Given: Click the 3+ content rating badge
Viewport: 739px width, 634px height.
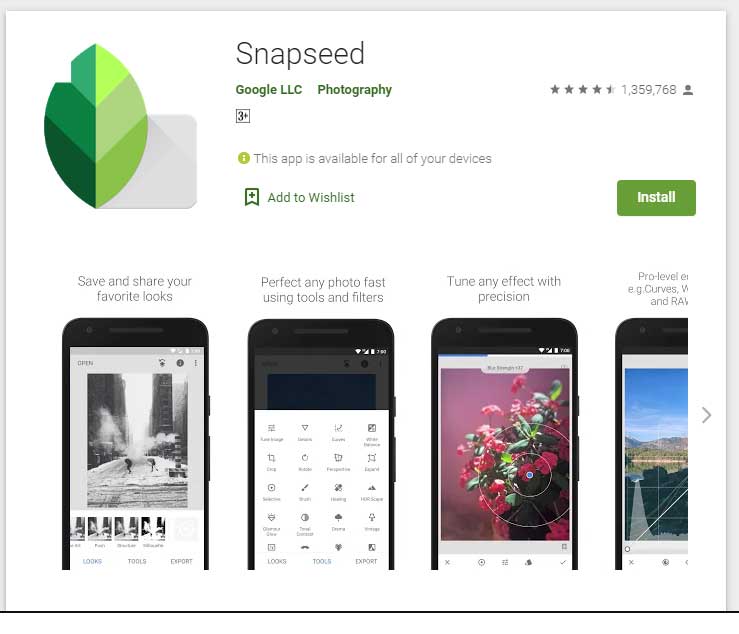Looking at the screenshot, I should click(243, 116).
